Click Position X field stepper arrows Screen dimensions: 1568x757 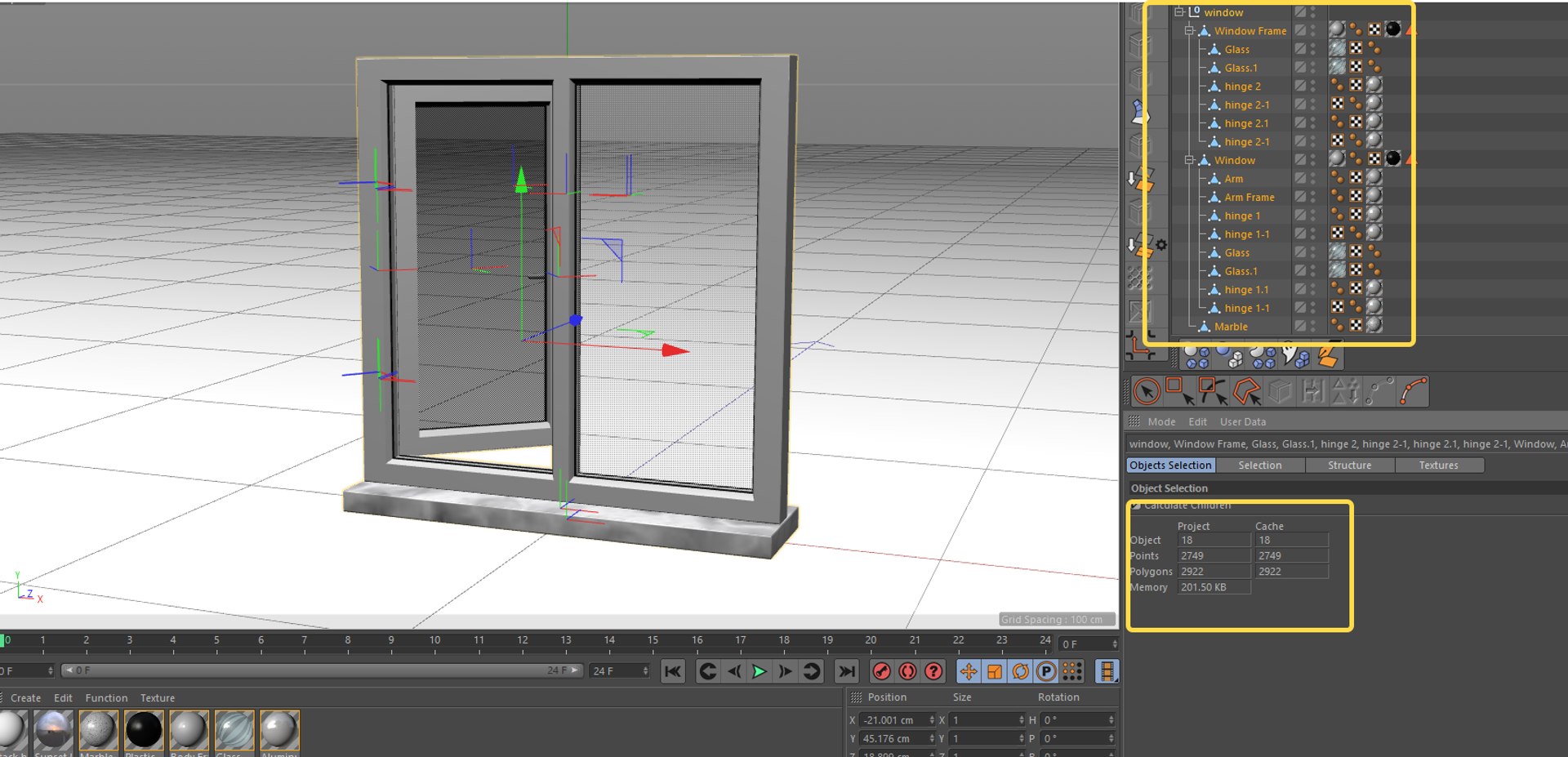pos(932,719)
